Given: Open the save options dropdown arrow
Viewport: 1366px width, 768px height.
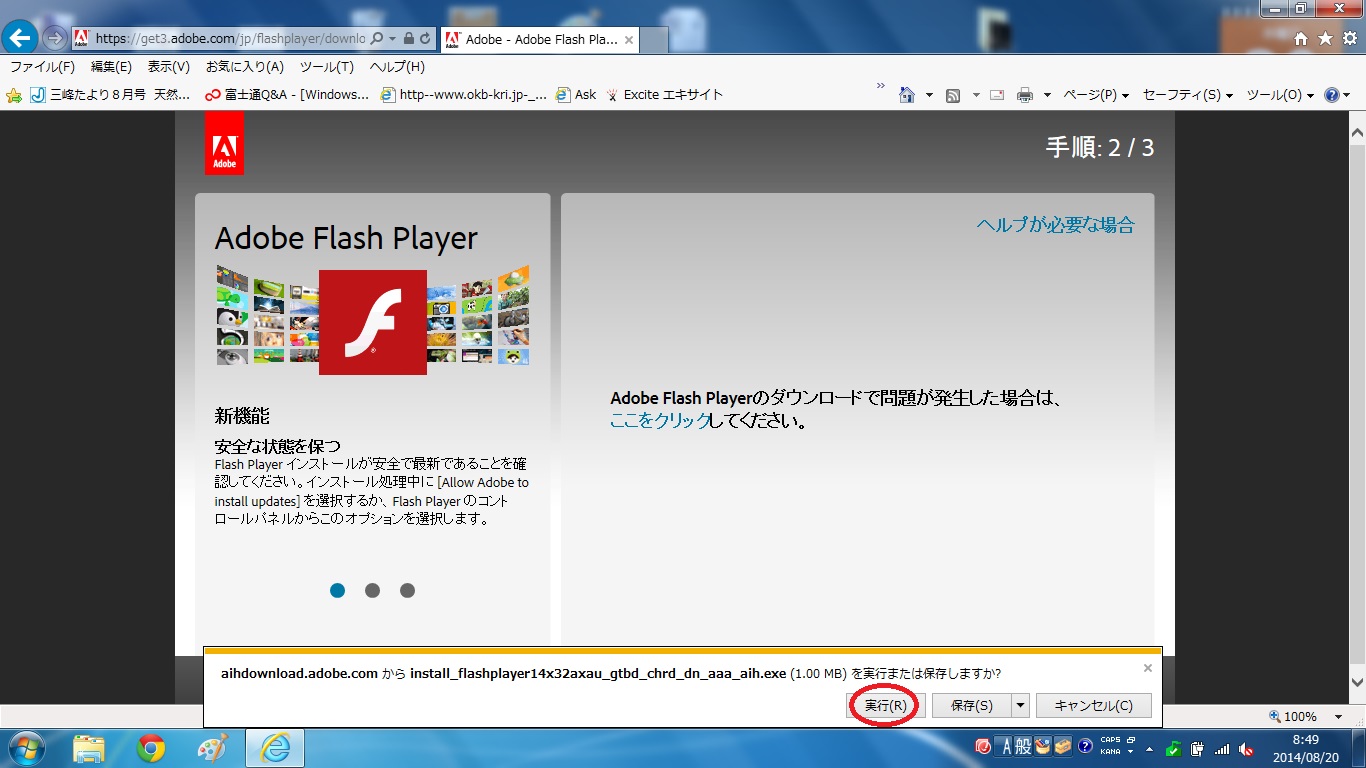Looking at the screenshot, I should pyautogui.click(x=1020, y=705).
